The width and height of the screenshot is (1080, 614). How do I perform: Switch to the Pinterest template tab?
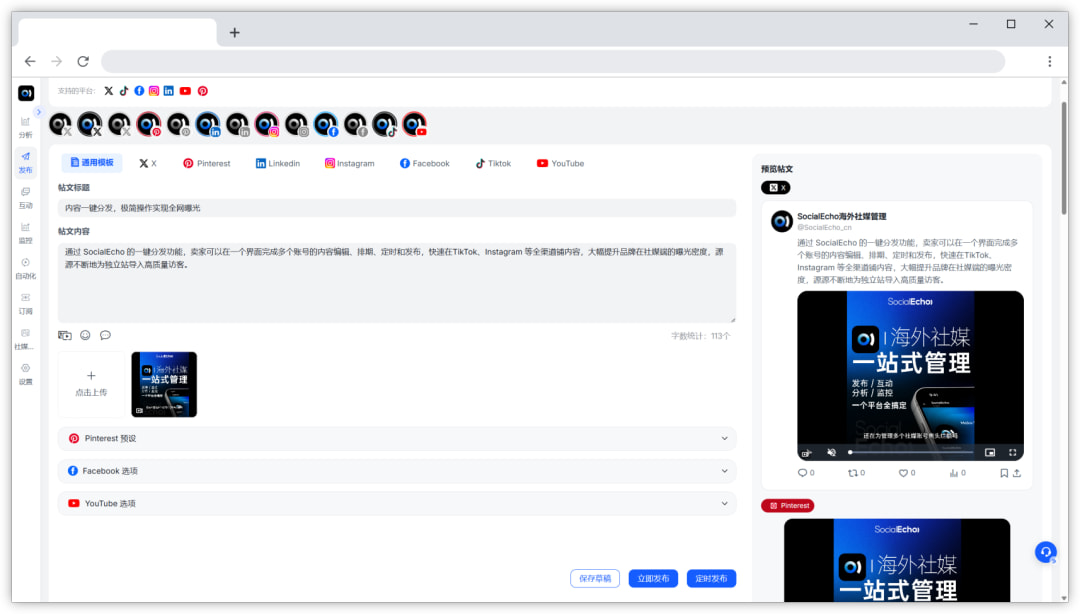[207, 163]
